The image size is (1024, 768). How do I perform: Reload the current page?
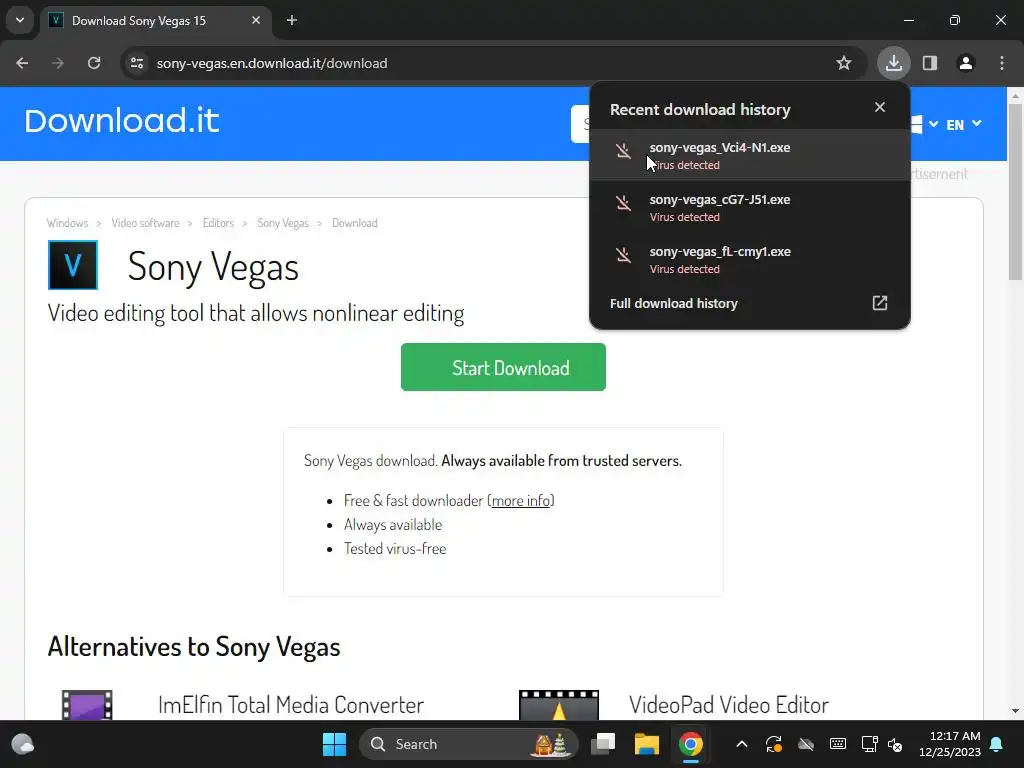pyautogui.click(x=94, y=63)
